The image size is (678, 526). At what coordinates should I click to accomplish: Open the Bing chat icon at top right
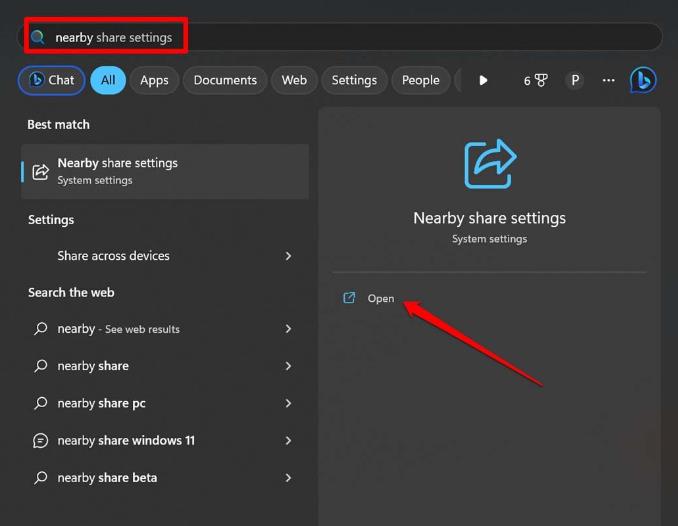point(643,80)
